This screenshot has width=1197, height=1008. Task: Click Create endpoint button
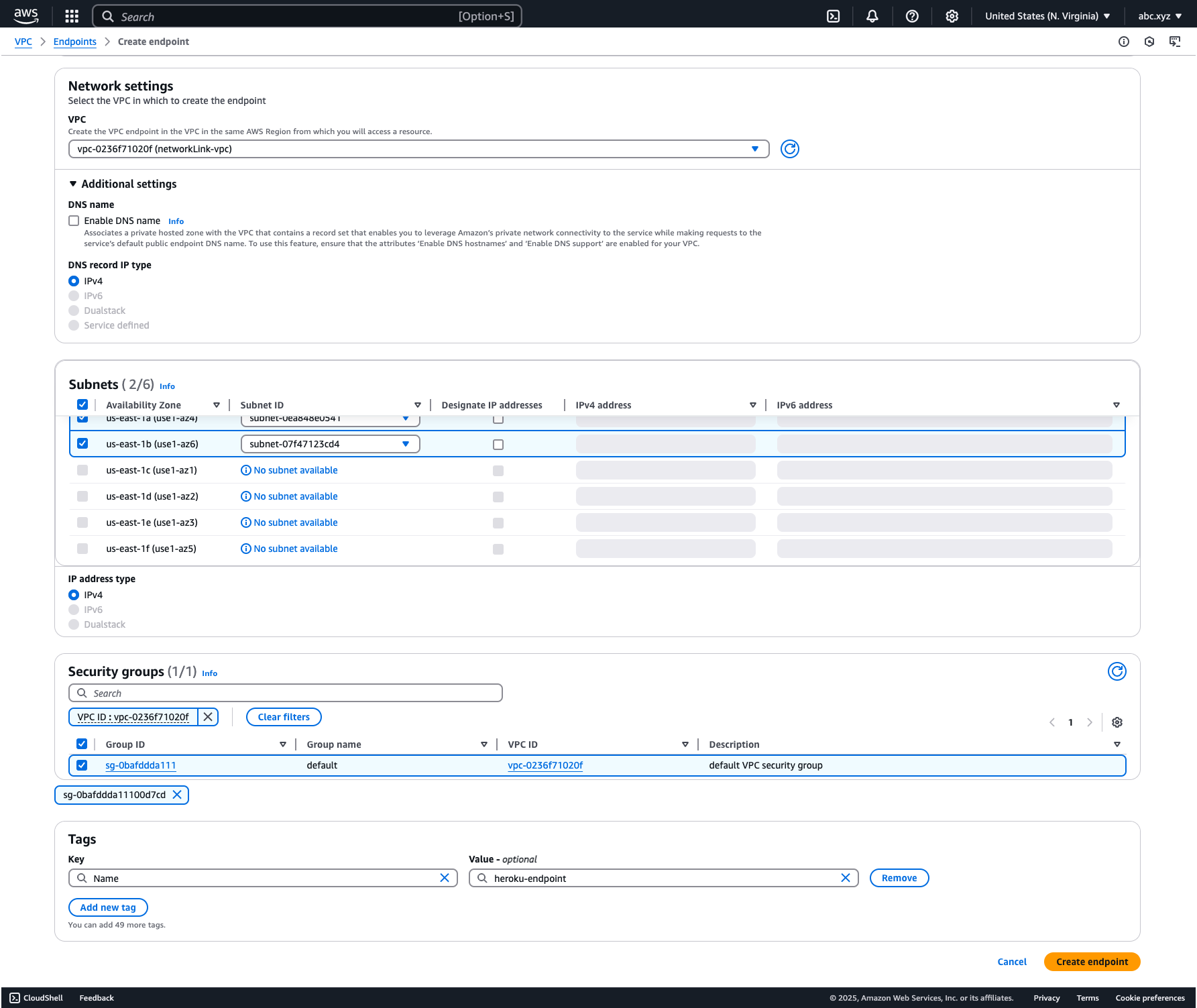1092,962
